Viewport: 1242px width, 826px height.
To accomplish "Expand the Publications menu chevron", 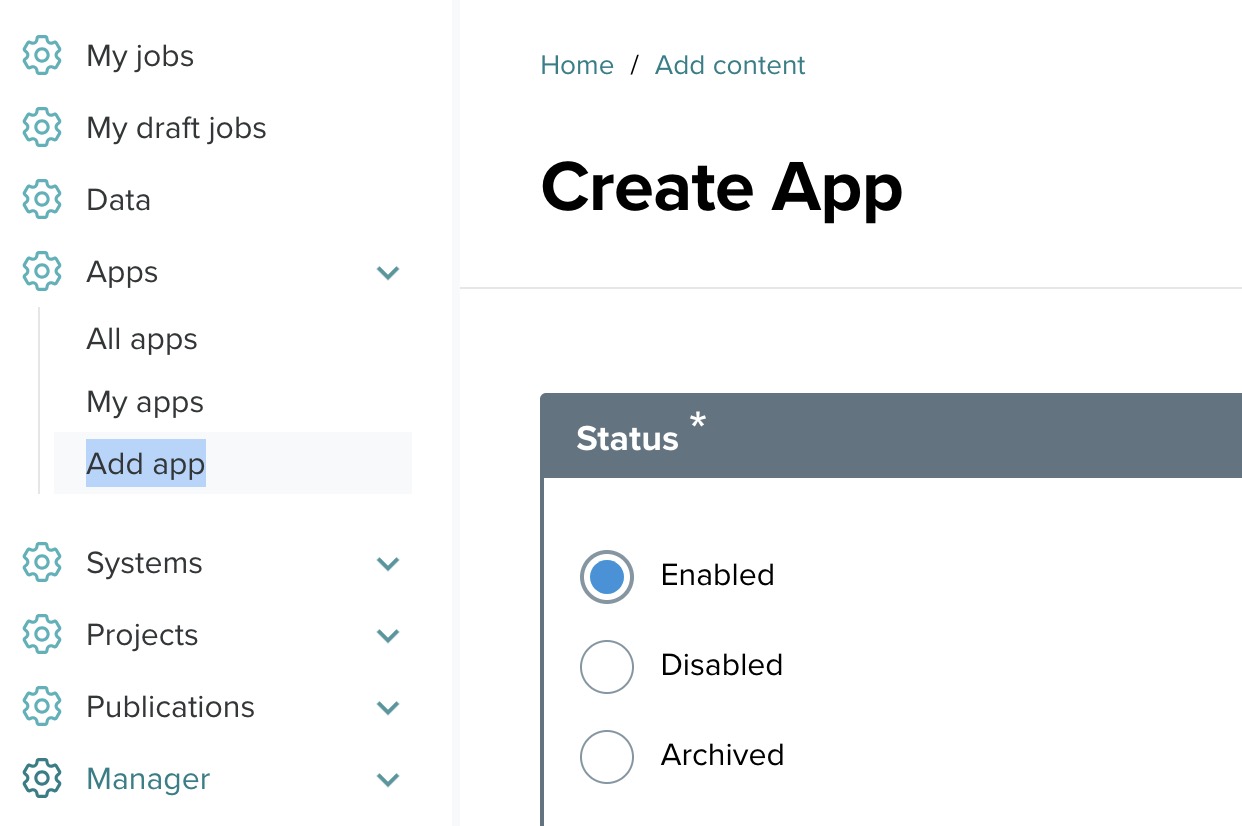I will 388,708.
